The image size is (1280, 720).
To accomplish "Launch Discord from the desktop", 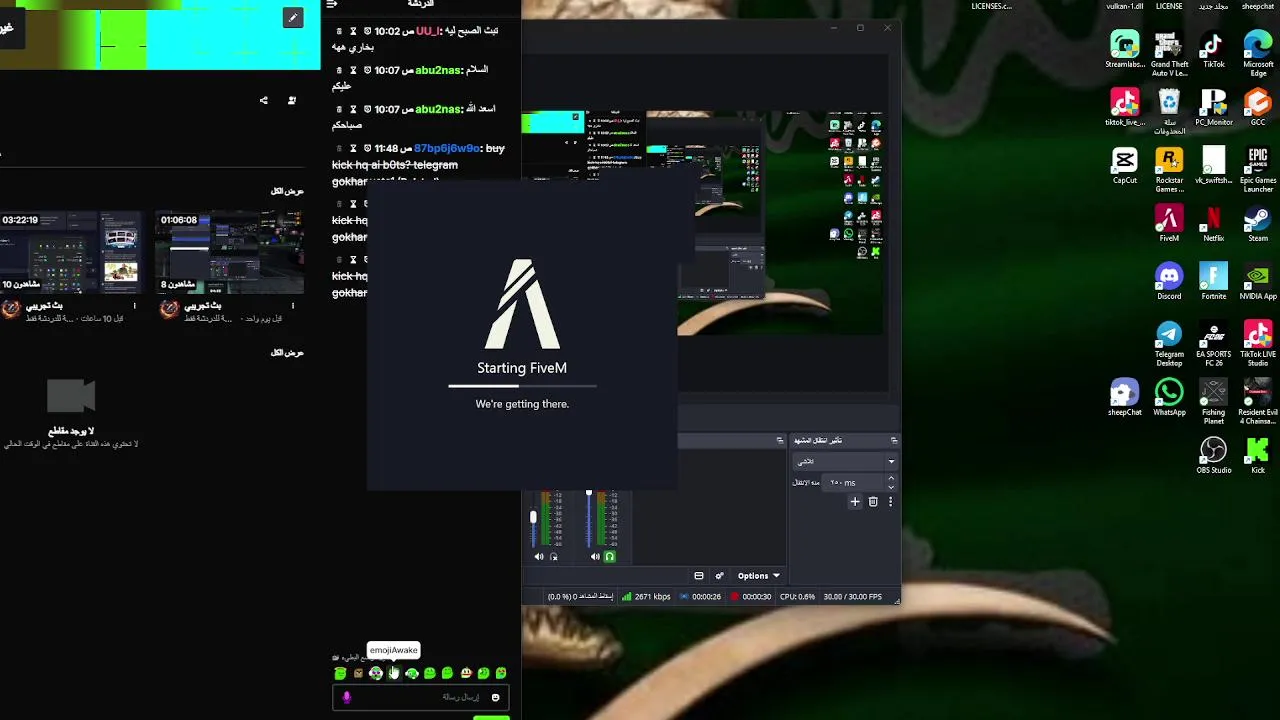I will coord(1169,282).
